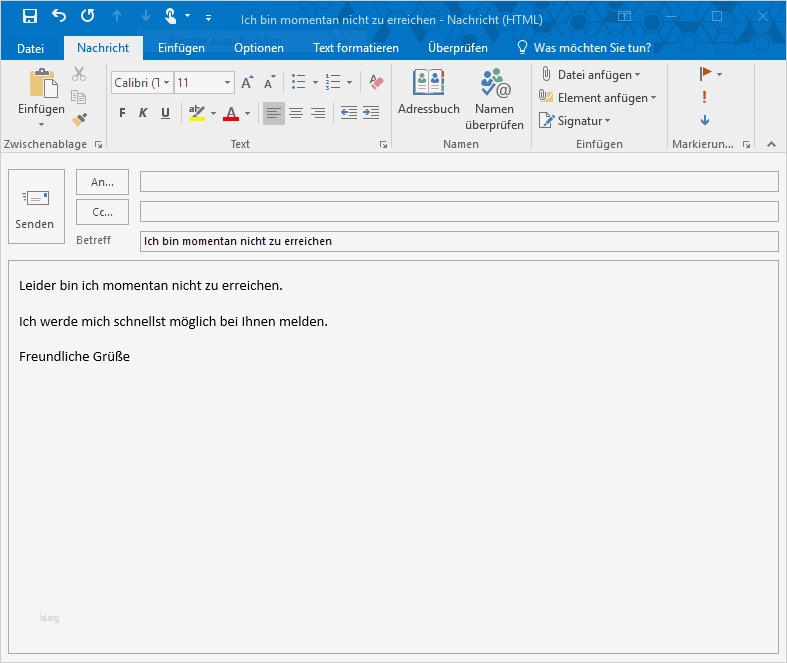This screenshot has height=663, width=787.
Task: Open the font size dropdown
Action: pyautogui.click(x=228, y=83)
